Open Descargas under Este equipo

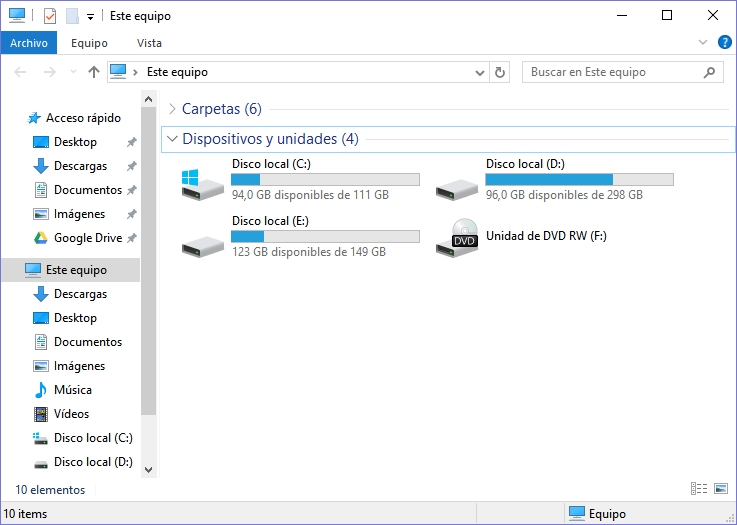coord(80,294)
